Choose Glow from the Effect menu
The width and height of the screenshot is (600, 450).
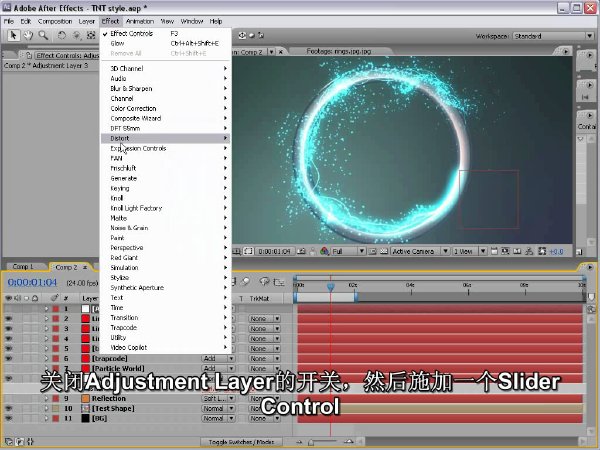click(x=165, y=43)
